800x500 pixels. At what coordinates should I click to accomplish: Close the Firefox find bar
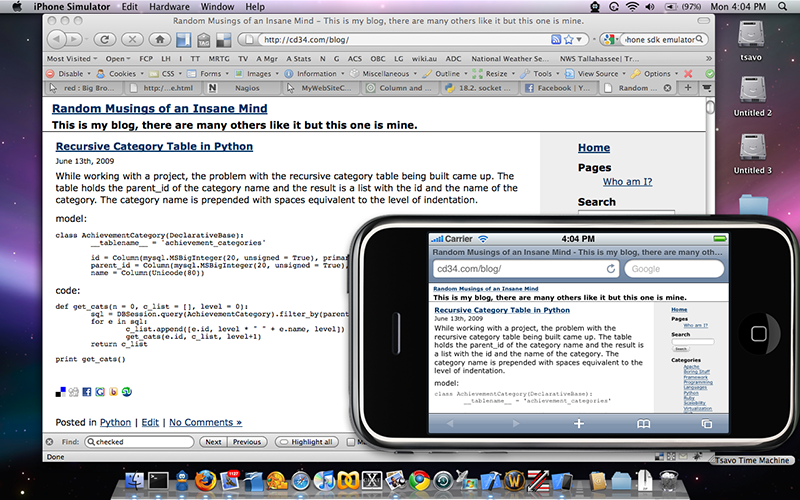tap(49, 442)
